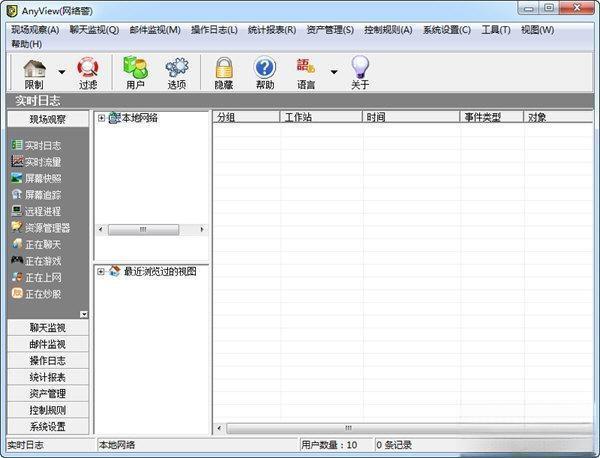Expand the 本地网络 tree node
Screen dimensions: 600x458
pyautogui.click(x=101, y=118)
